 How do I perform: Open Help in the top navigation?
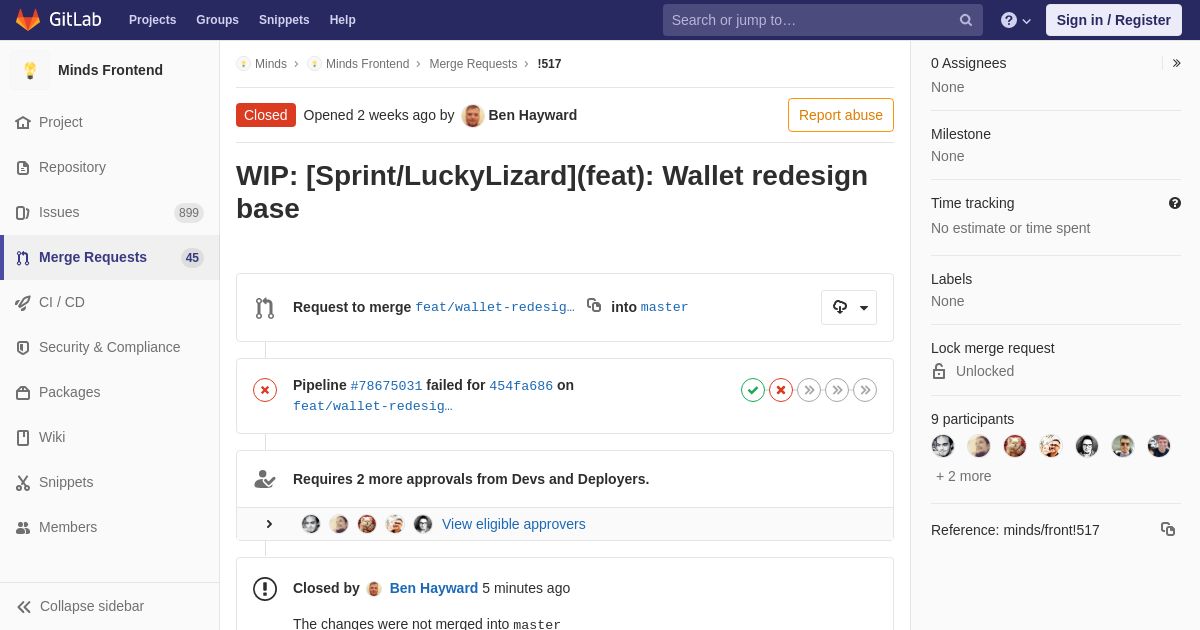click(343, 20)
